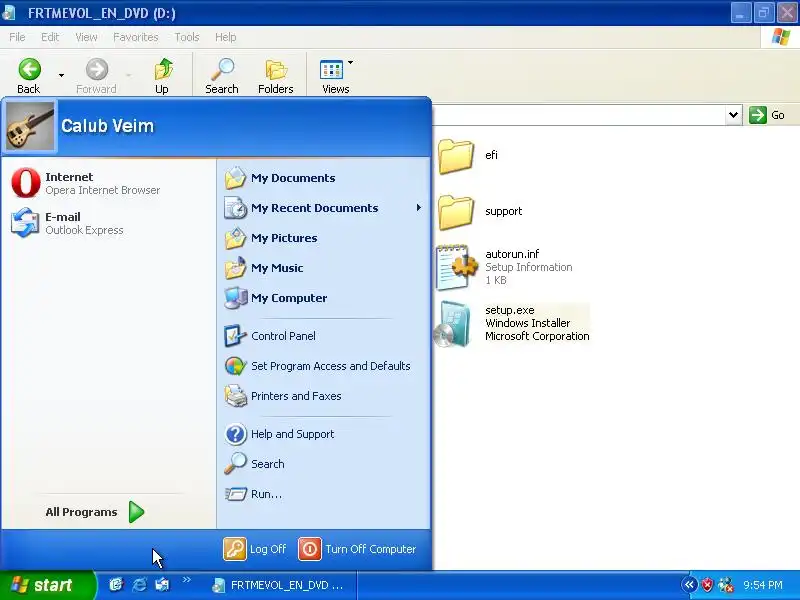Go Up one folder level

(162, 76)
